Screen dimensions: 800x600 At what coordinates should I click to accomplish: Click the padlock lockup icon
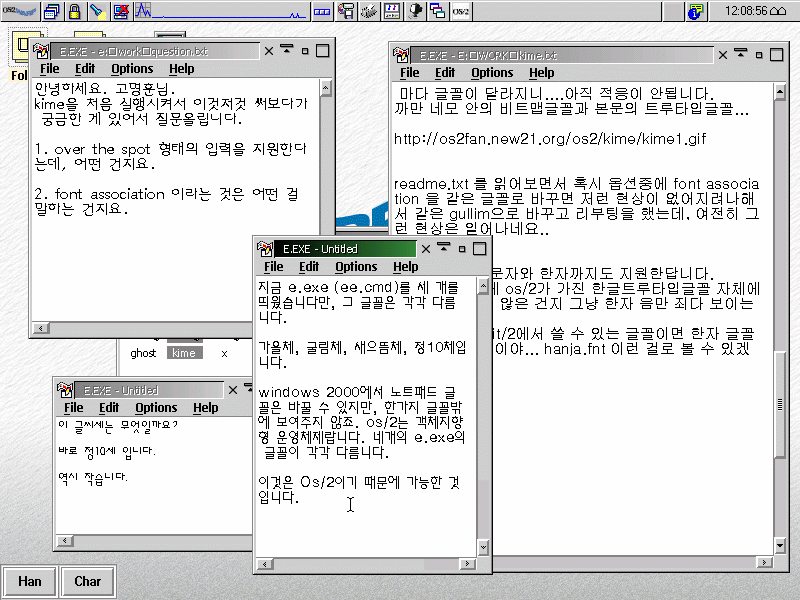tap(75, 11)
